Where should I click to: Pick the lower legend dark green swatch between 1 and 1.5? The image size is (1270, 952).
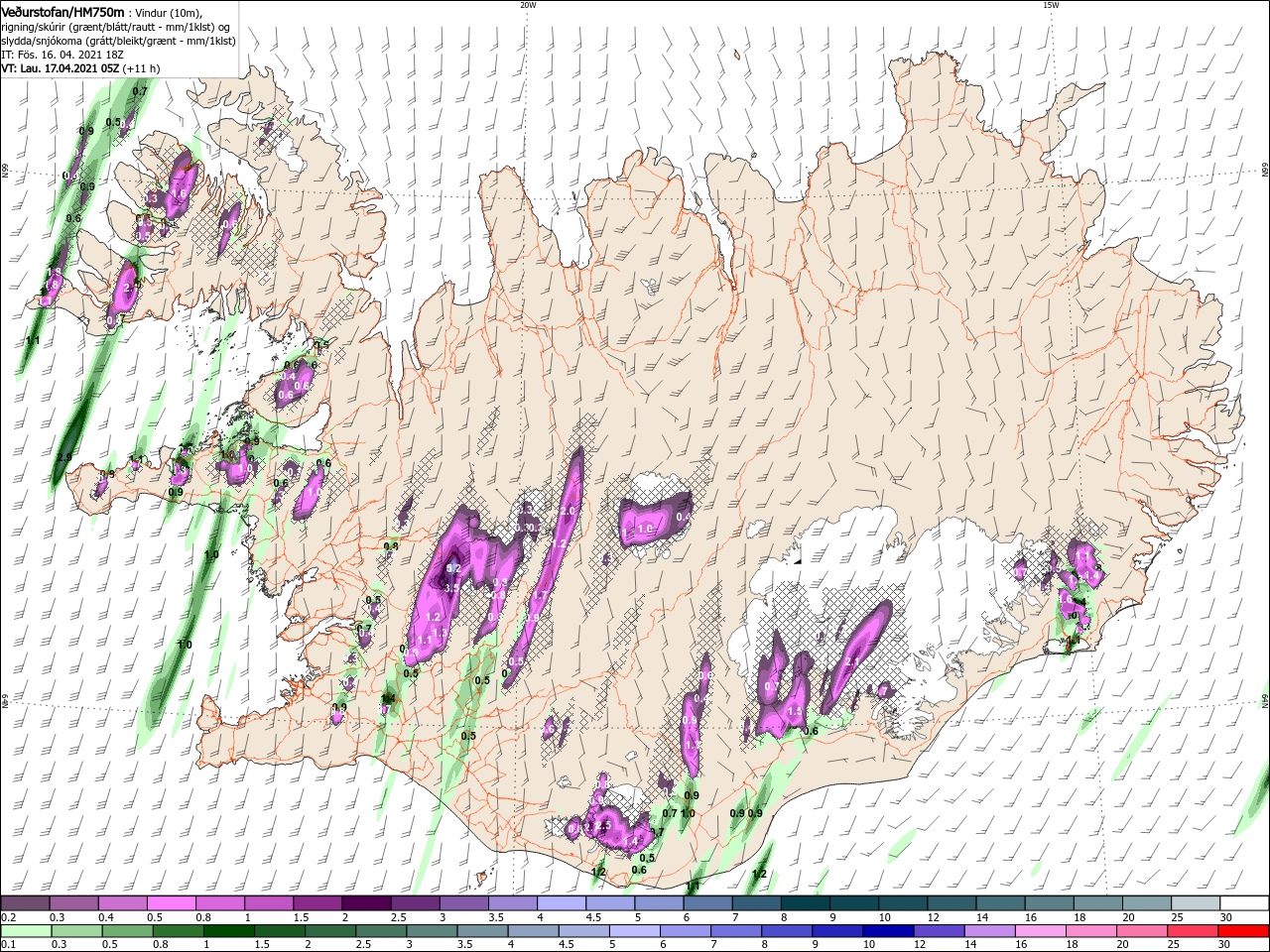tap(228, 931)
